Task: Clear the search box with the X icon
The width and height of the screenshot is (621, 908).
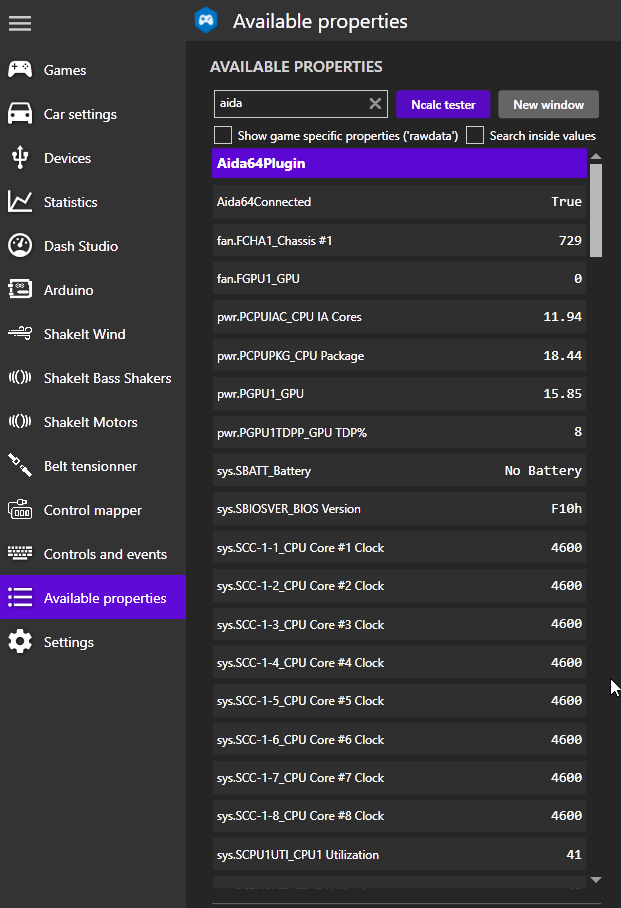Action: [x=374, y=103]
